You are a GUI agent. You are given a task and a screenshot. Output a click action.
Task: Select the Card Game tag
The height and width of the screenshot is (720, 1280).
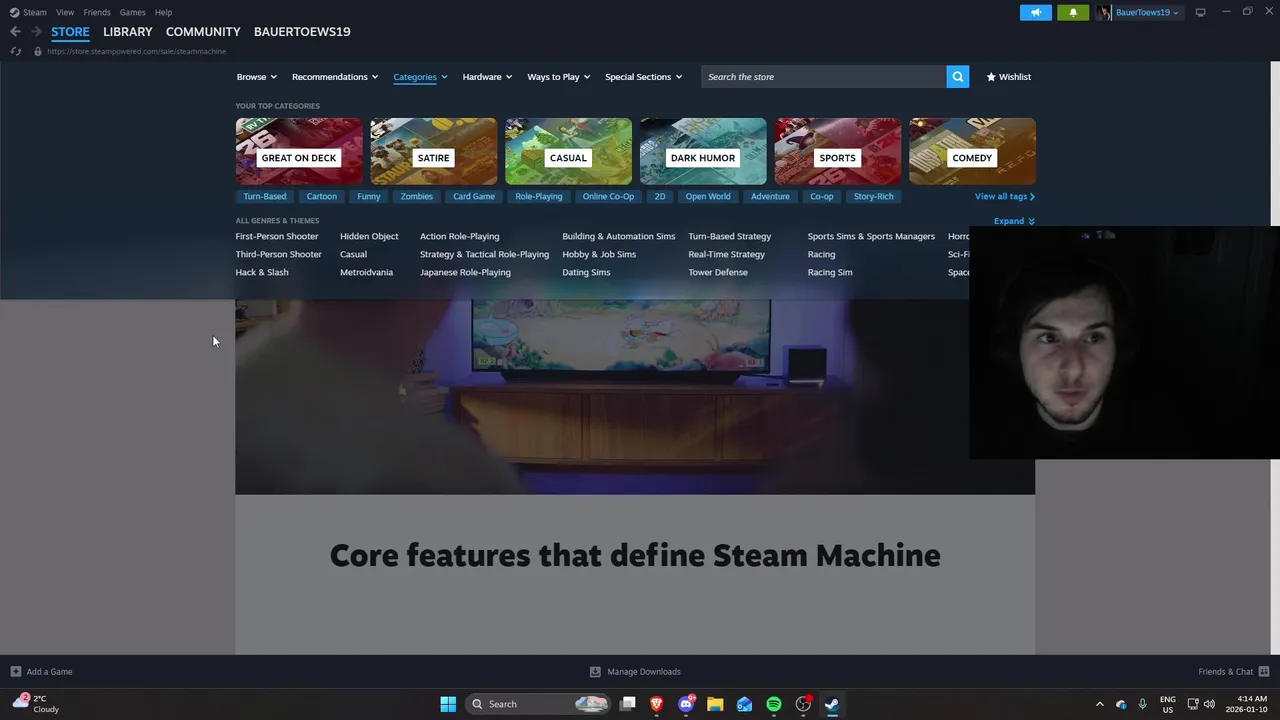pyautogui.click(x=474, y=197)
